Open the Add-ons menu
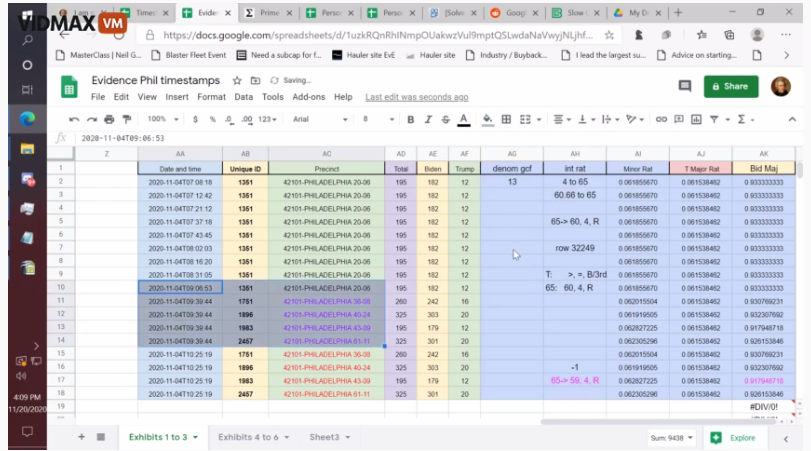This screenshot has height=451, width=811. 309,97
